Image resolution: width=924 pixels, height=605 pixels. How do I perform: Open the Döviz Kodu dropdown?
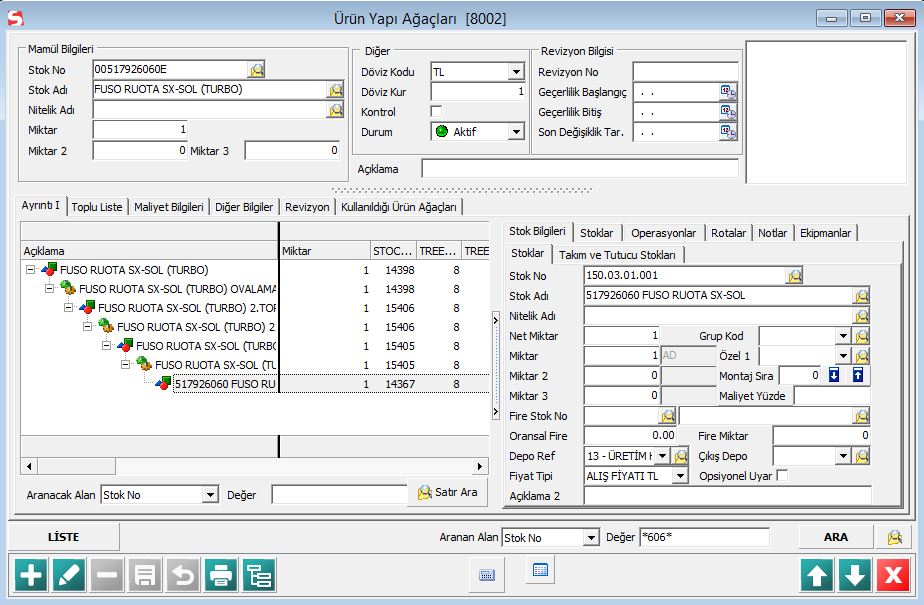point(516,72)
